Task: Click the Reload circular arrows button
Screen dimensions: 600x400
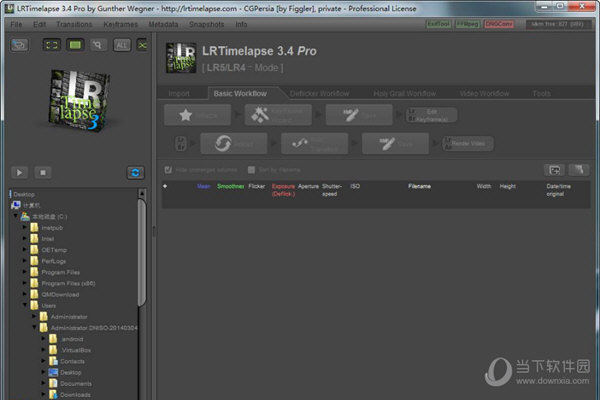Action: pos(233,144)
